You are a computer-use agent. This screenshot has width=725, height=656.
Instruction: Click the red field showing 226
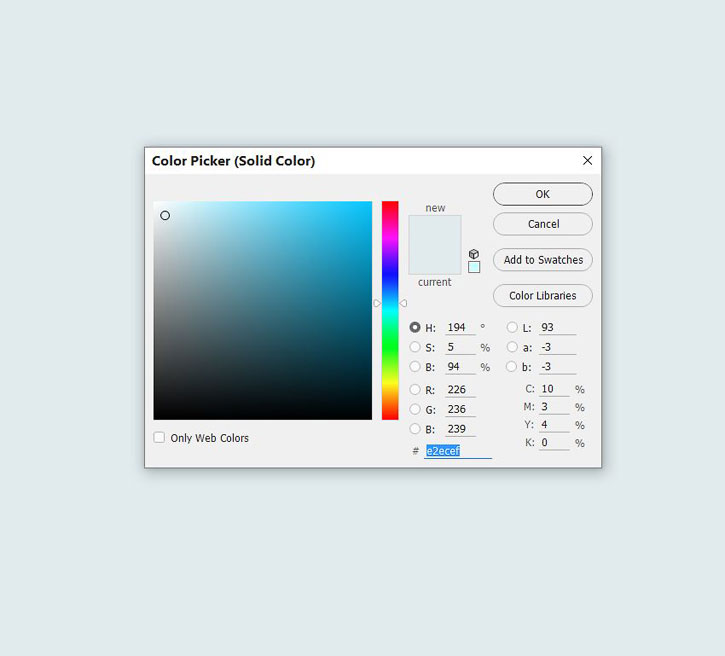click(x=460, y=390)
